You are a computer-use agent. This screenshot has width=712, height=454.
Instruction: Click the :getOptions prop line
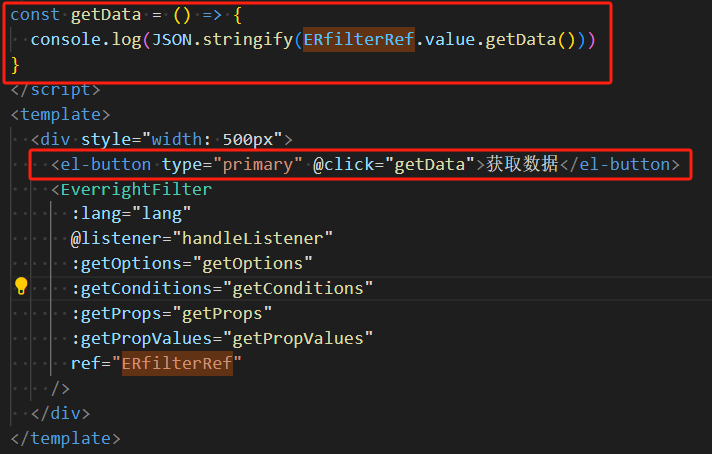[191, 263]
